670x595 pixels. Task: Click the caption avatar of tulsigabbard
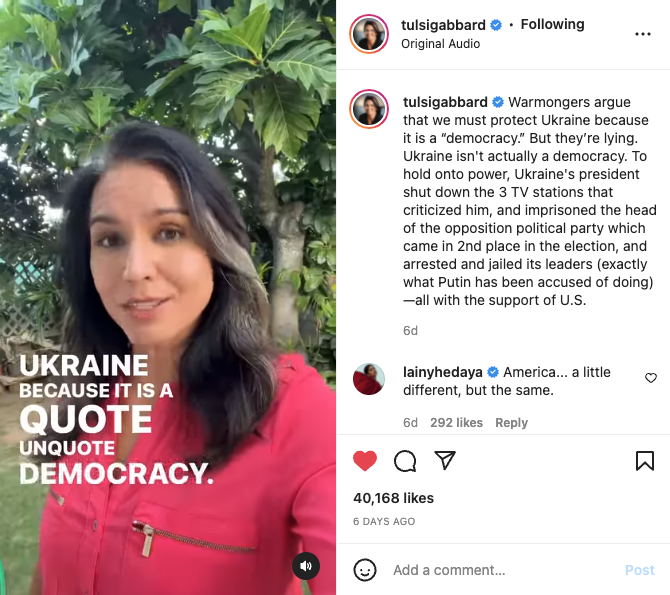tap(369, 109)
